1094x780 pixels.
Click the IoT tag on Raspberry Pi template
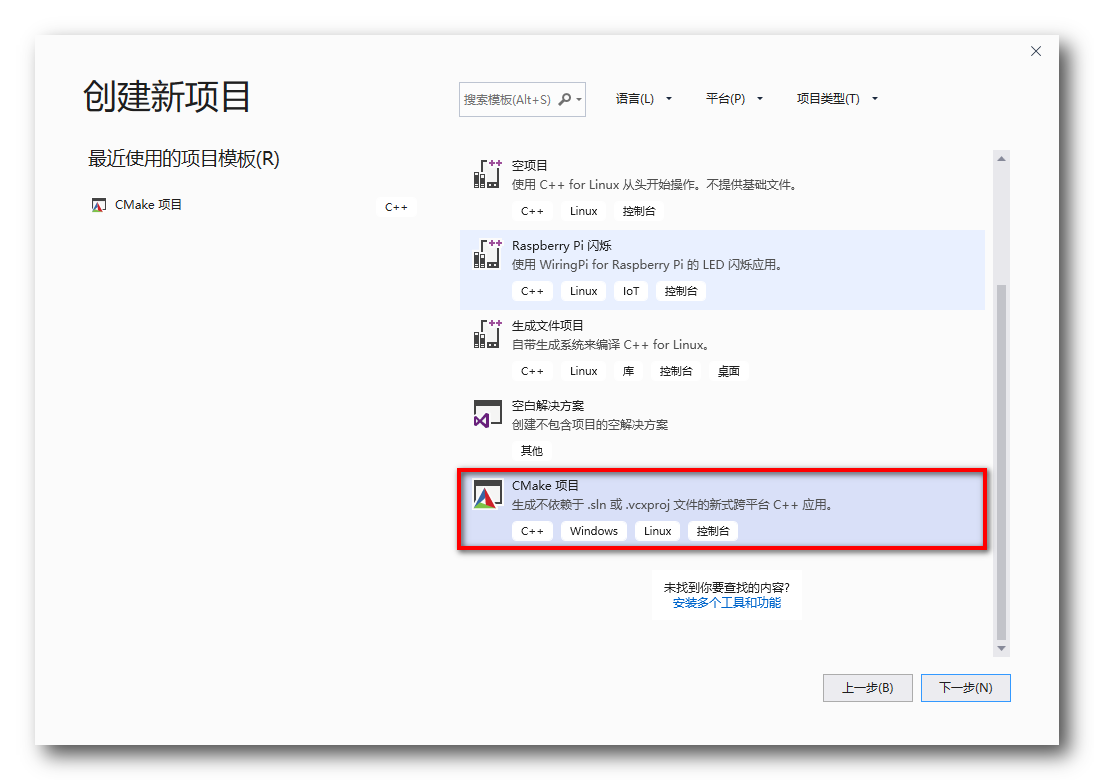point(631,291)
